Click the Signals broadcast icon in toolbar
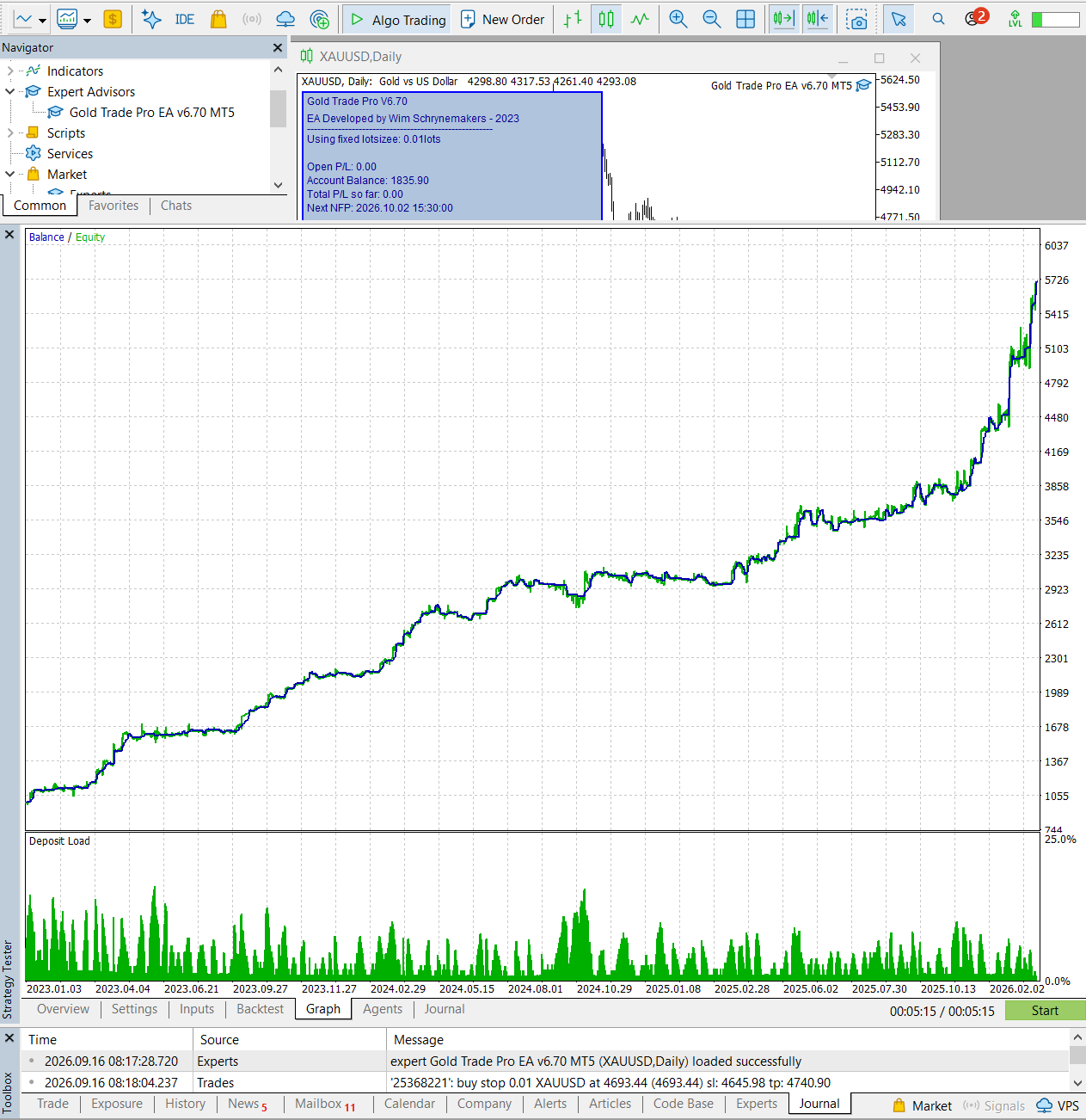The image size is (1086, 1120). [x=252, y=19]
